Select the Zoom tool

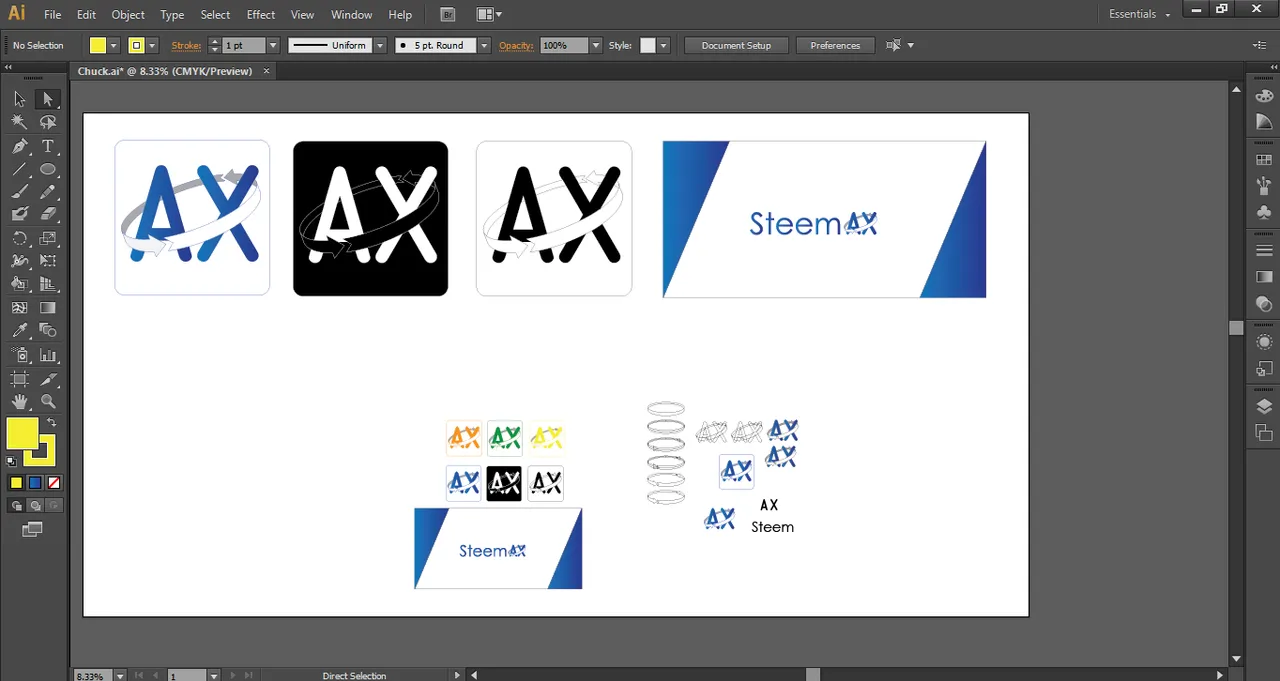(47, 402)
